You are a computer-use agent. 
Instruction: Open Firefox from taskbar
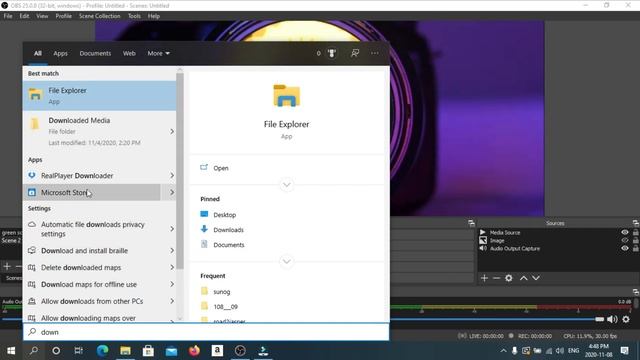tap(194, 351)
